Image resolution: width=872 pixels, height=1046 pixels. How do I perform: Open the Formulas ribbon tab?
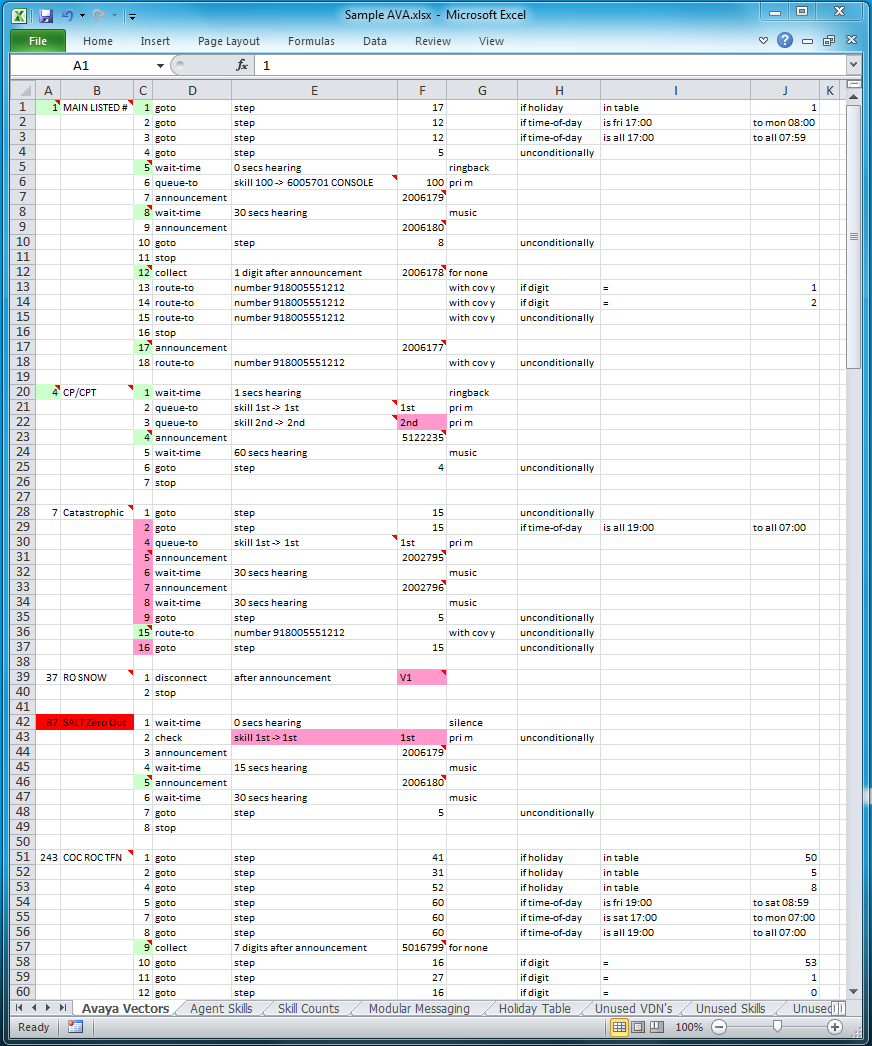(x=311, y=41)
